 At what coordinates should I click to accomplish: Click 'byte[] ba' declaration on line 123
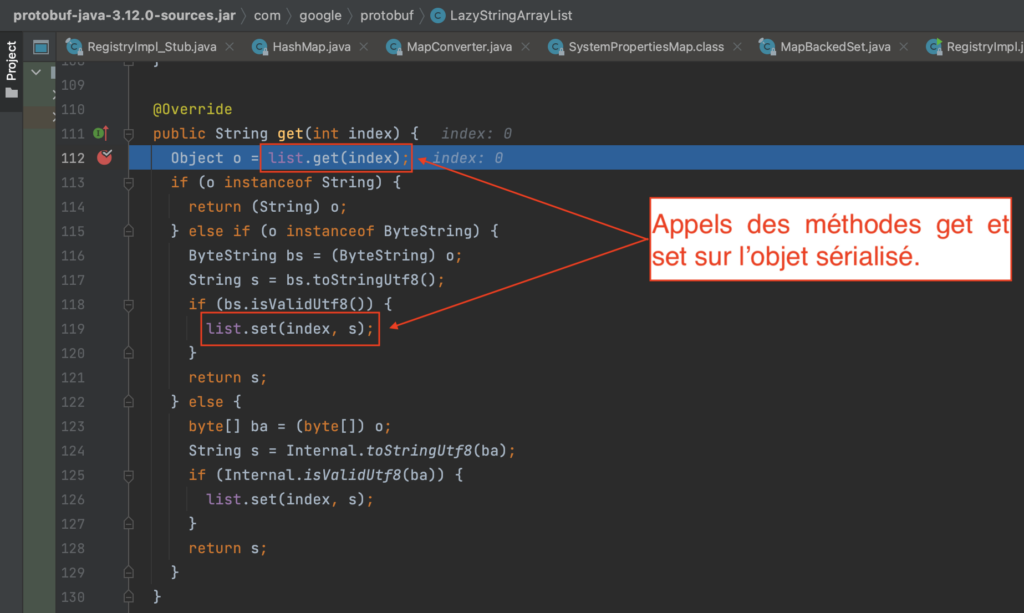[x=228, y=426]
